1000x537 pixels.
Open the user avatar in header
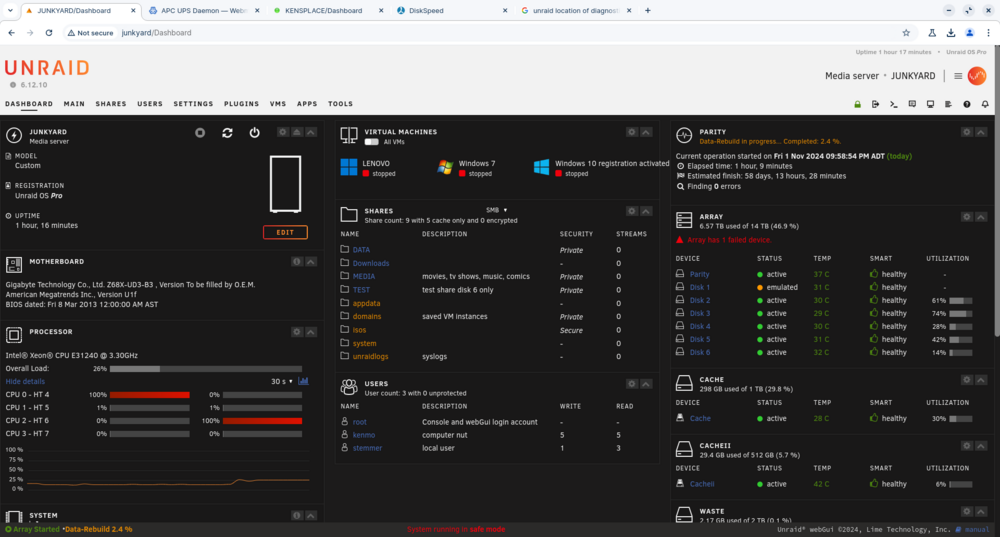(977, 76)
